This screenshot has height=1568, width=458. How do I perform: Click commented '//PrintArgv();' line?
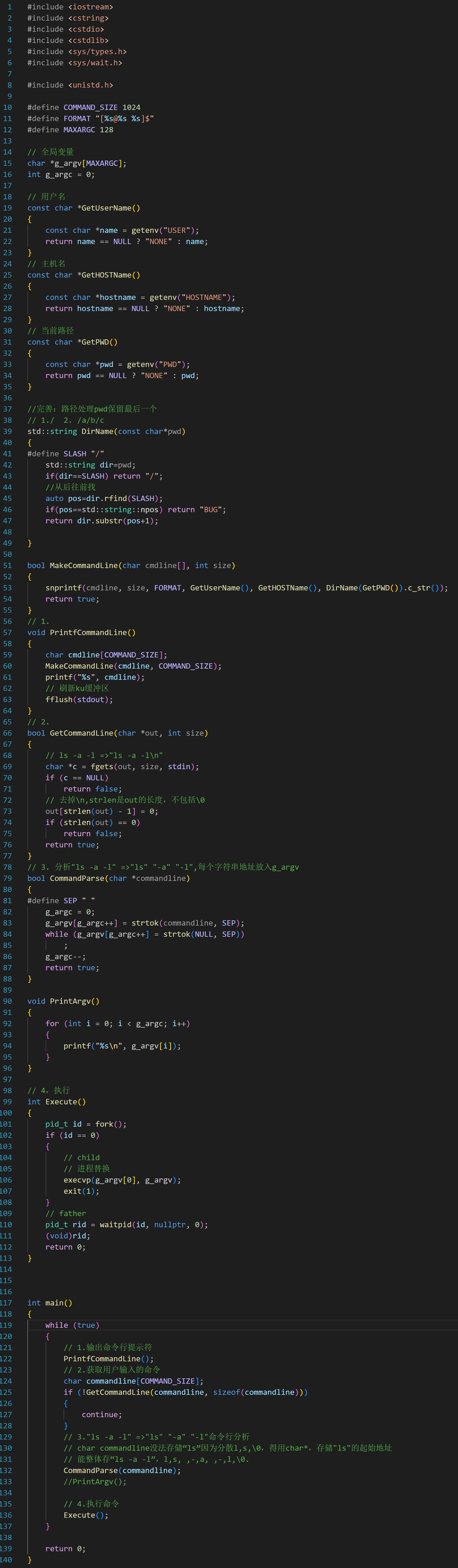pos(95,1482)
